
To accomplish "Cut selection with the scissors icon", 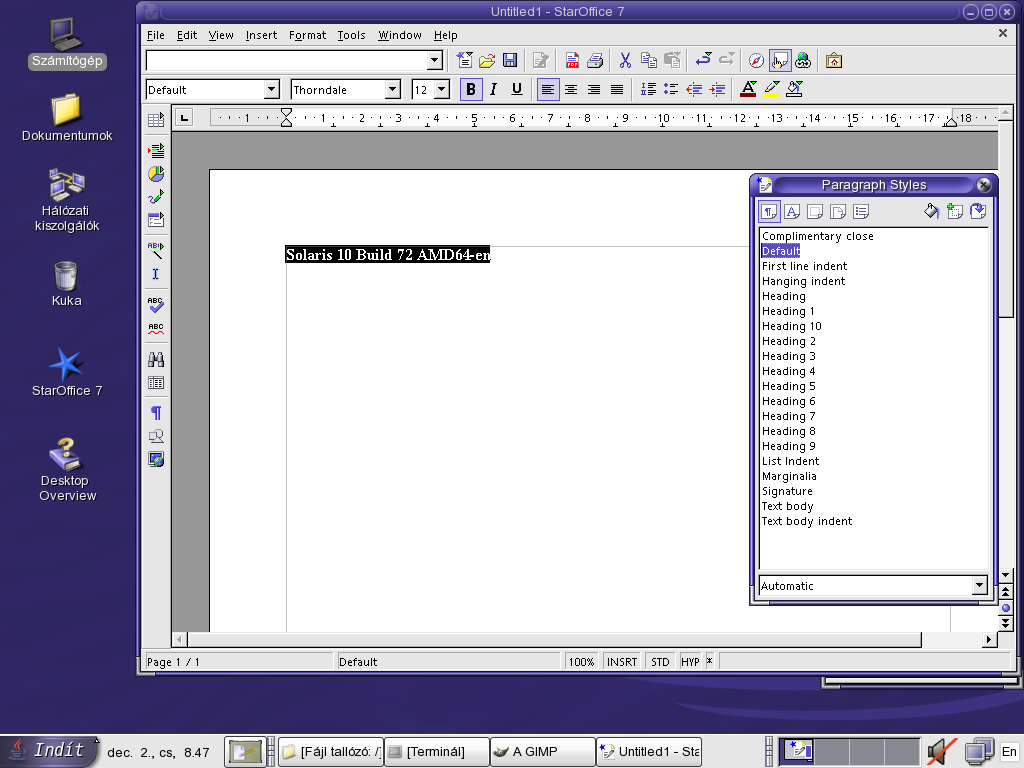I will click(625, 61).
